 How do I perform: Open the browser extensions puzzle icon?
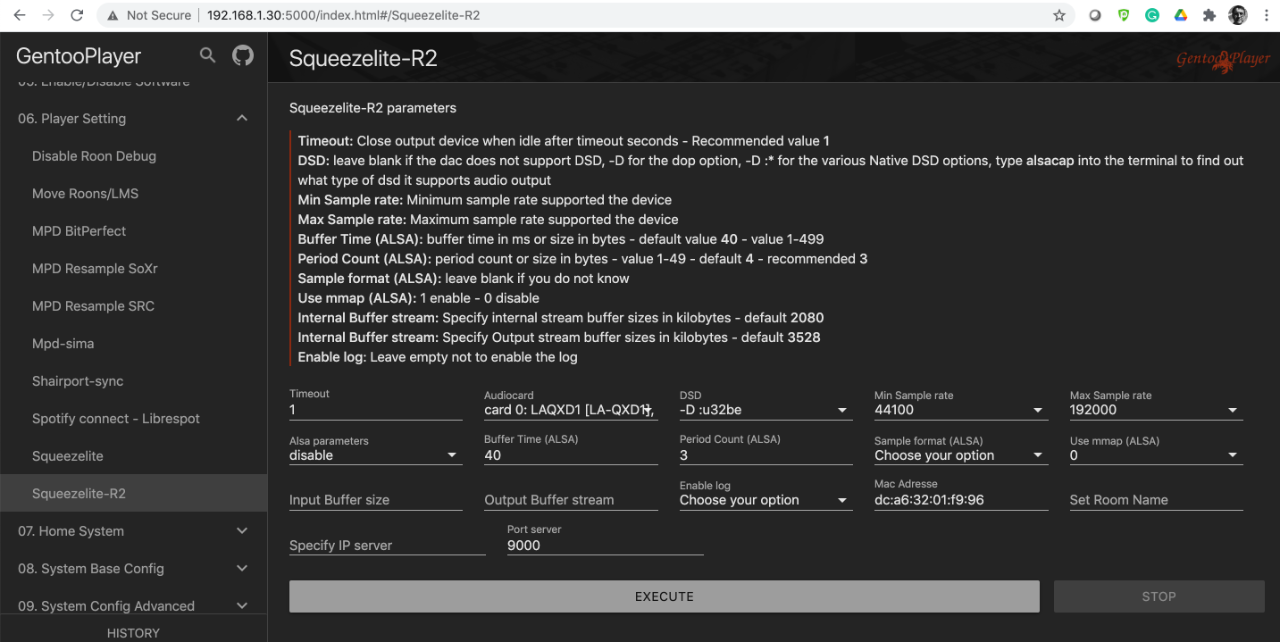coord(1209,15)
